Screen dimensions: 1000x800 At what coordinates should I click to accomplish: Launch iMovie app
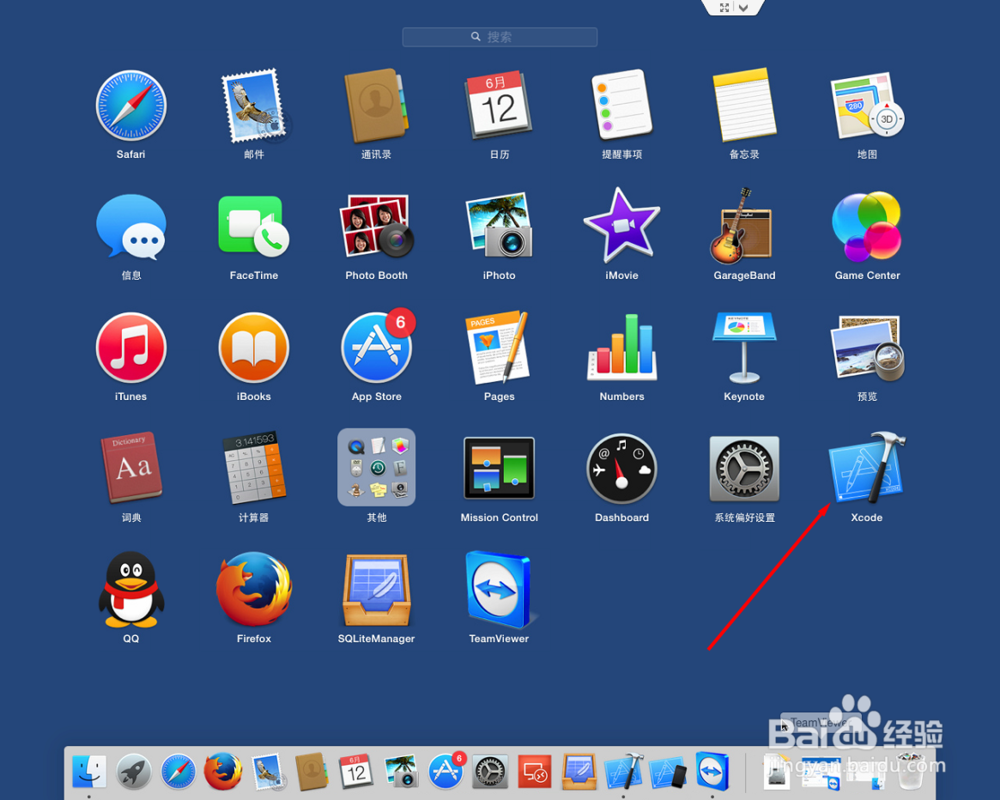click(x=622, y=225)
